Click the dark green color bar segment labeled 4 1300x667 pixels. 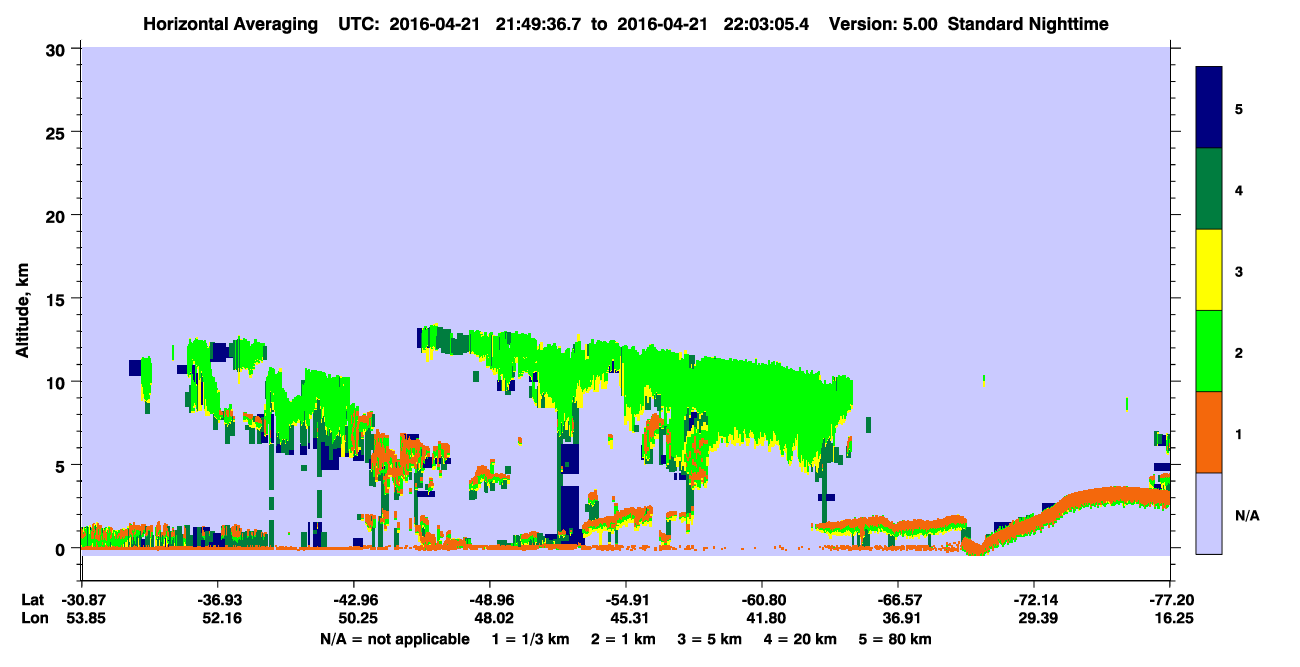point(1209,189)
